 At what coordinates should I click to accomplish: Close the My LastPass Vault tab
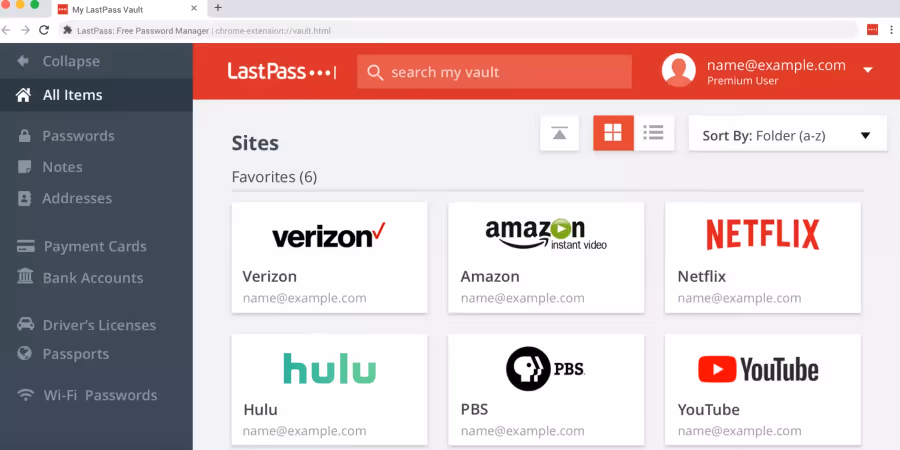point(194,9)
